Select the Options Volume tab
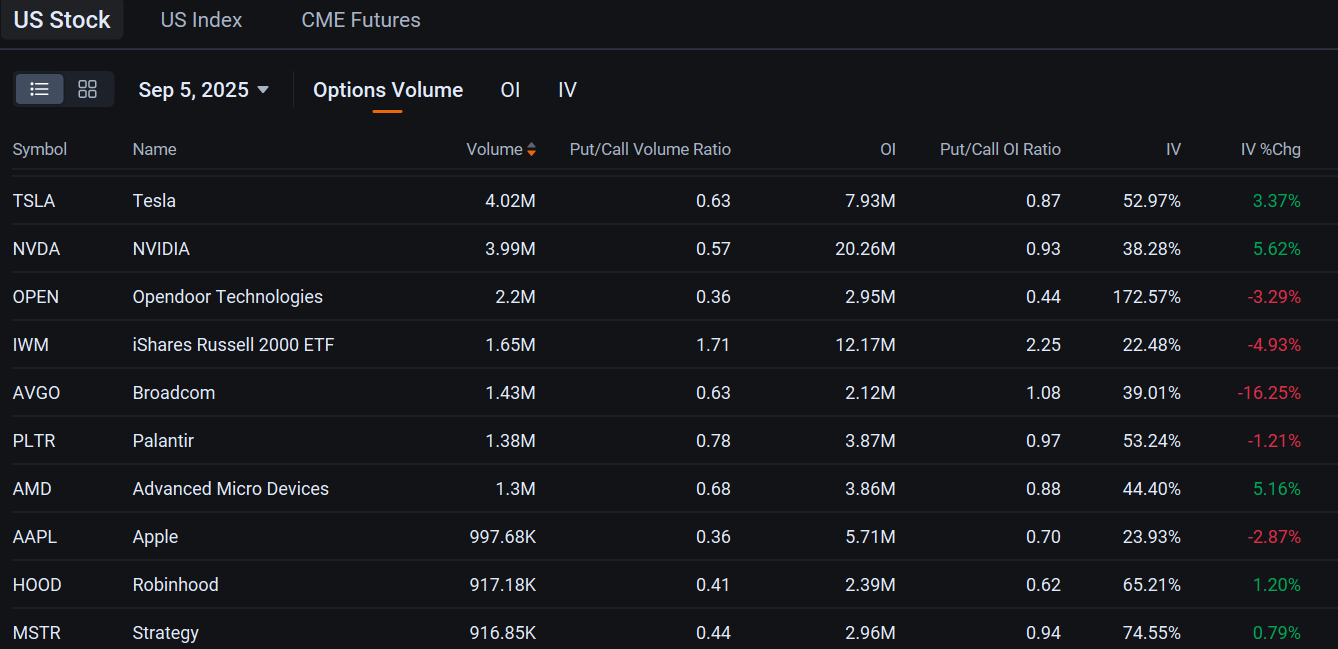This screenshot has width=1338, height=649. coord(387,89)
